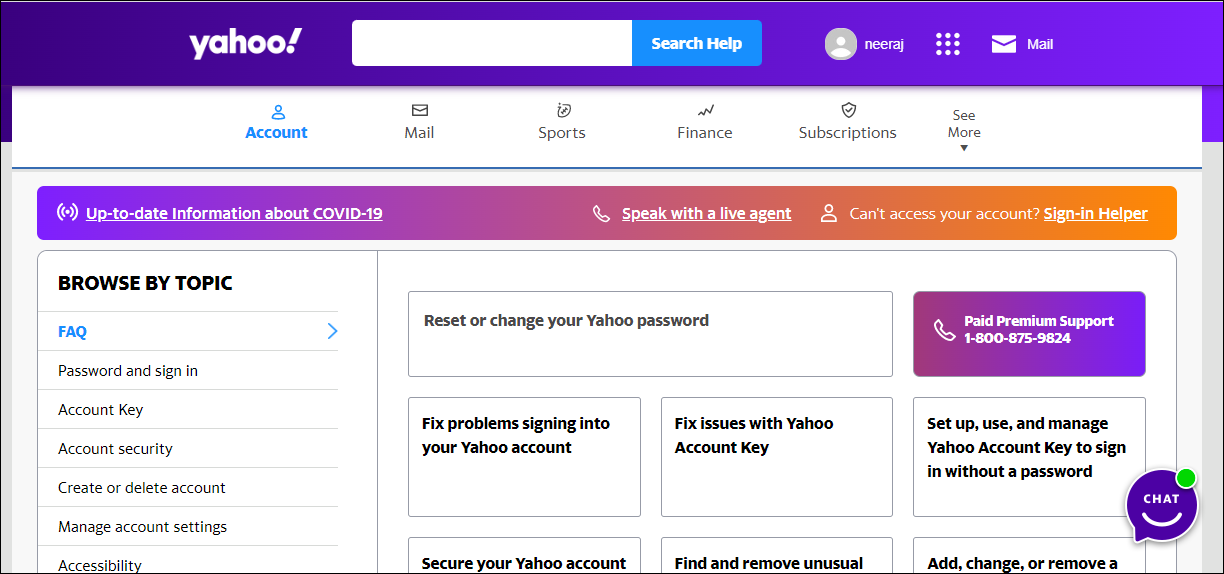
Task: Open Fix problems signing into your Yahoo account
Action: 524,457
